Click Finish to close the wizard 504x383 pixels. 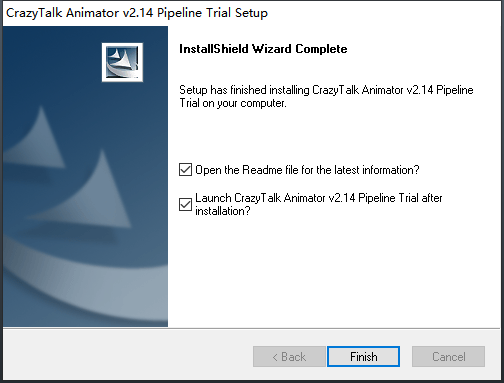click(363, 357)
